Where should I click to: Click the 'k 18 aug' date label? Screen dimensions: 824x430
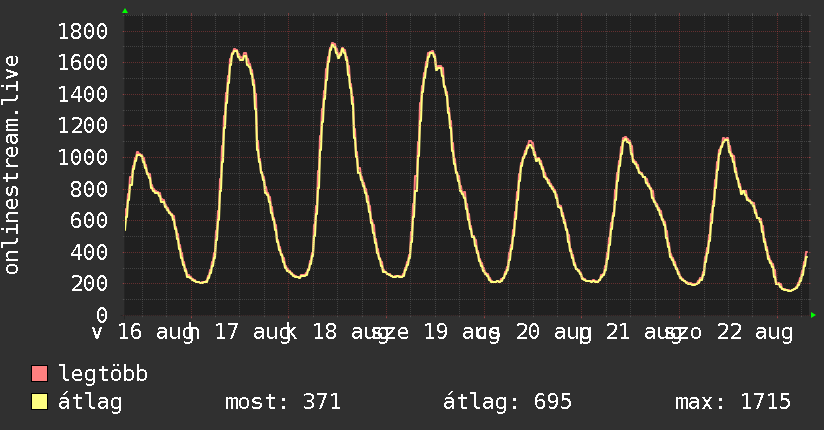338,332
